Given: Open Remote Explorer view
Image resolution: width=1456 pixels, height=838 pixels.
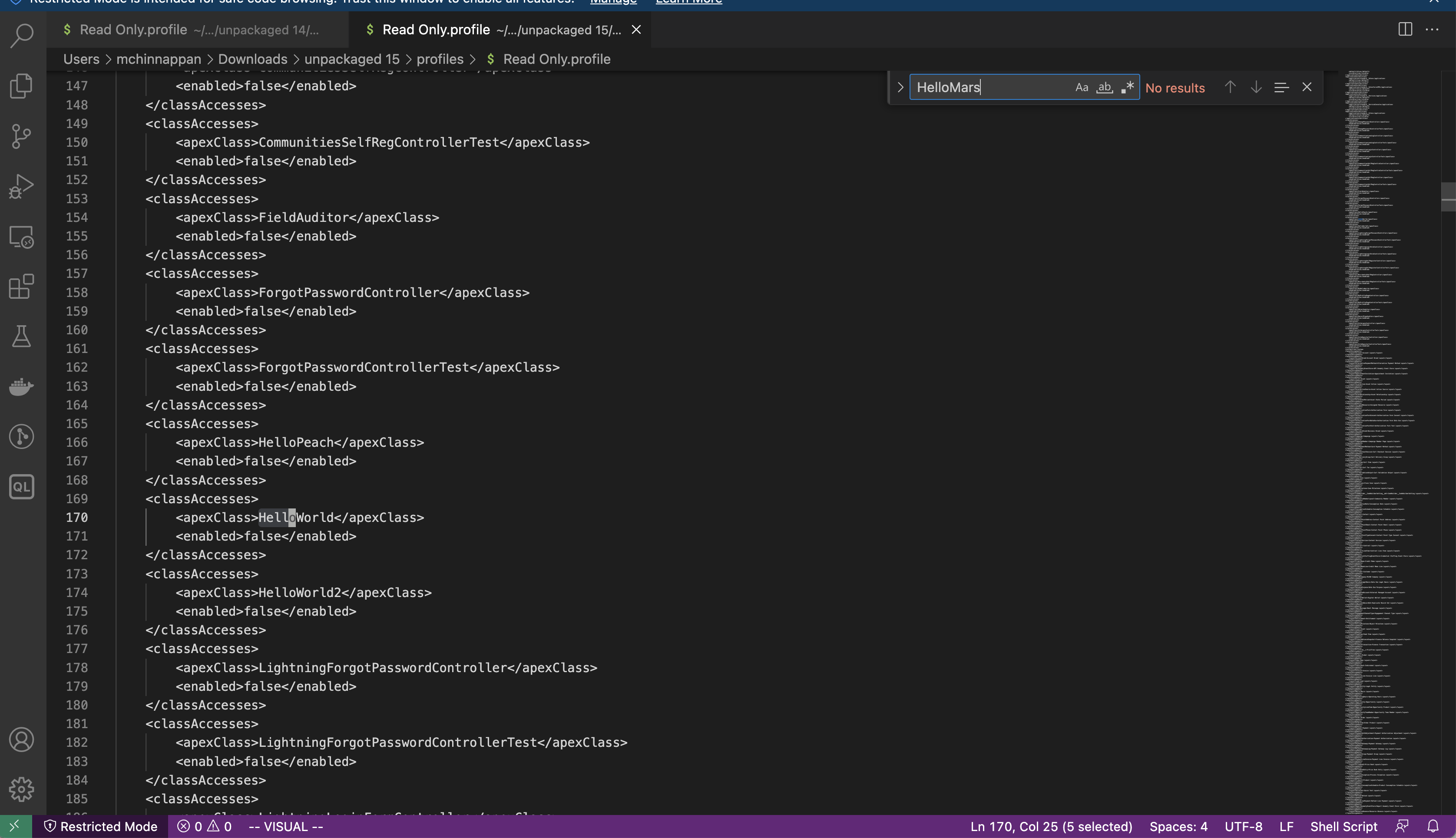Looking at the screenshot, I should point(22,237).
